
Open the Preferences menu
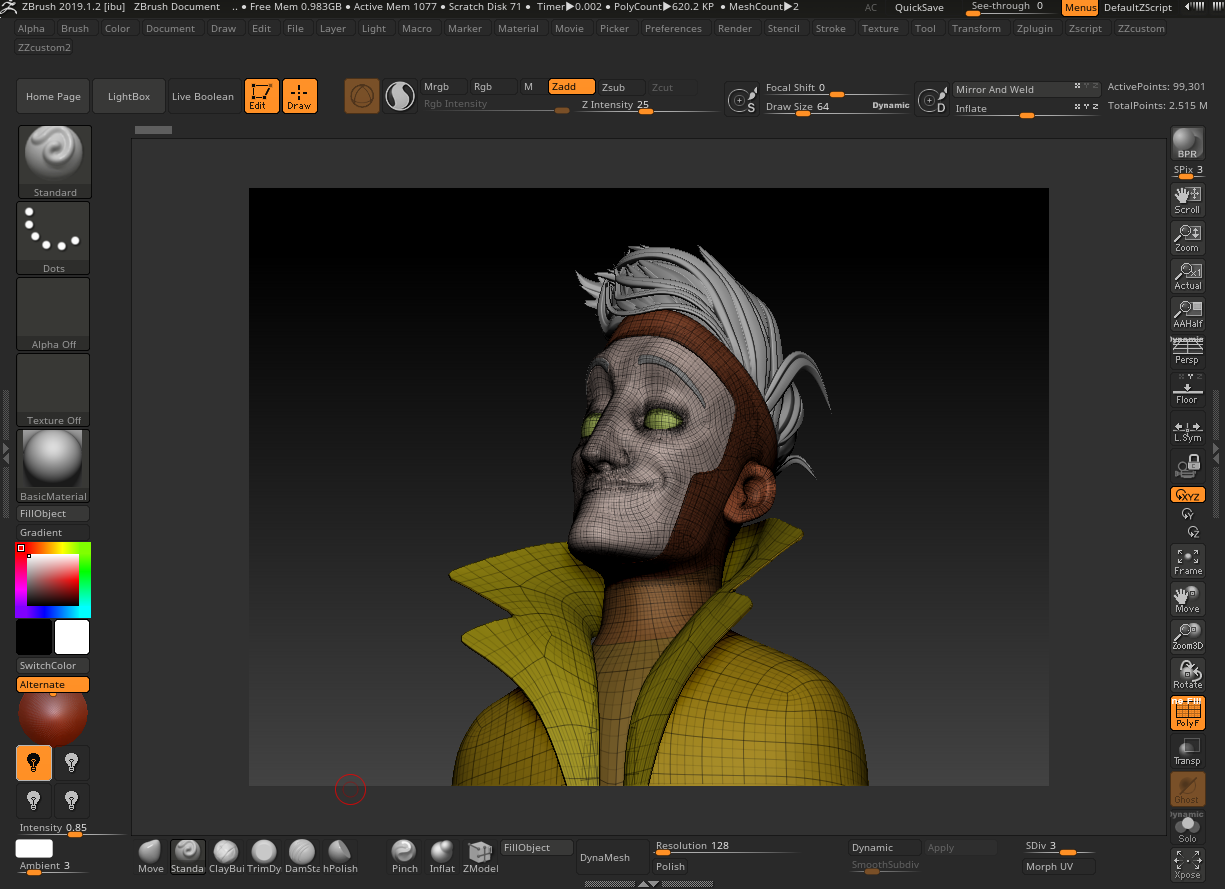[x=673, y=28]
